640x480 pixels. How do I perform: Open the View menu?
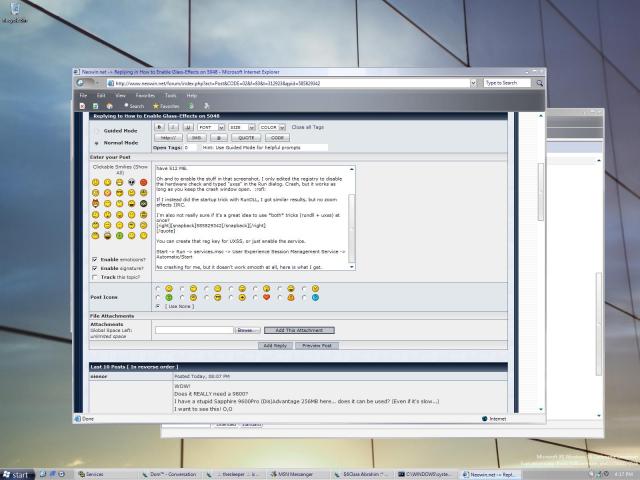(120, 96)
